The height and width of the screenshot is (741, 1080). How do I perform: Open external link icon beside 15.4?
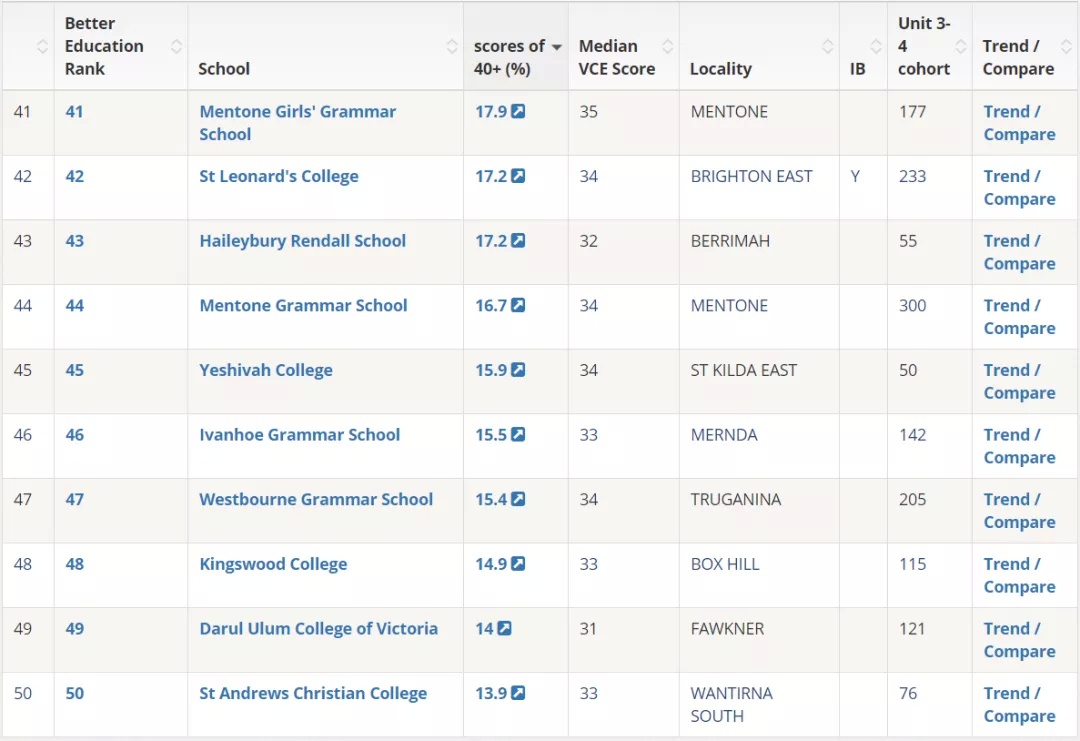coord(518,499)
